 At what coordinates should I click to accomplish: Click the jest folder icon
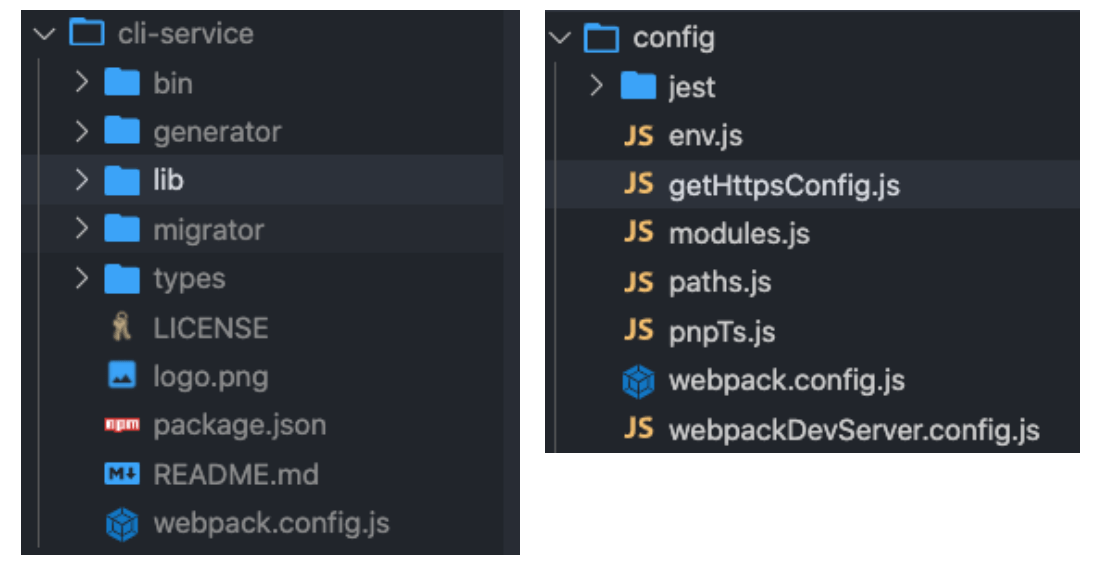click(638, 87)
